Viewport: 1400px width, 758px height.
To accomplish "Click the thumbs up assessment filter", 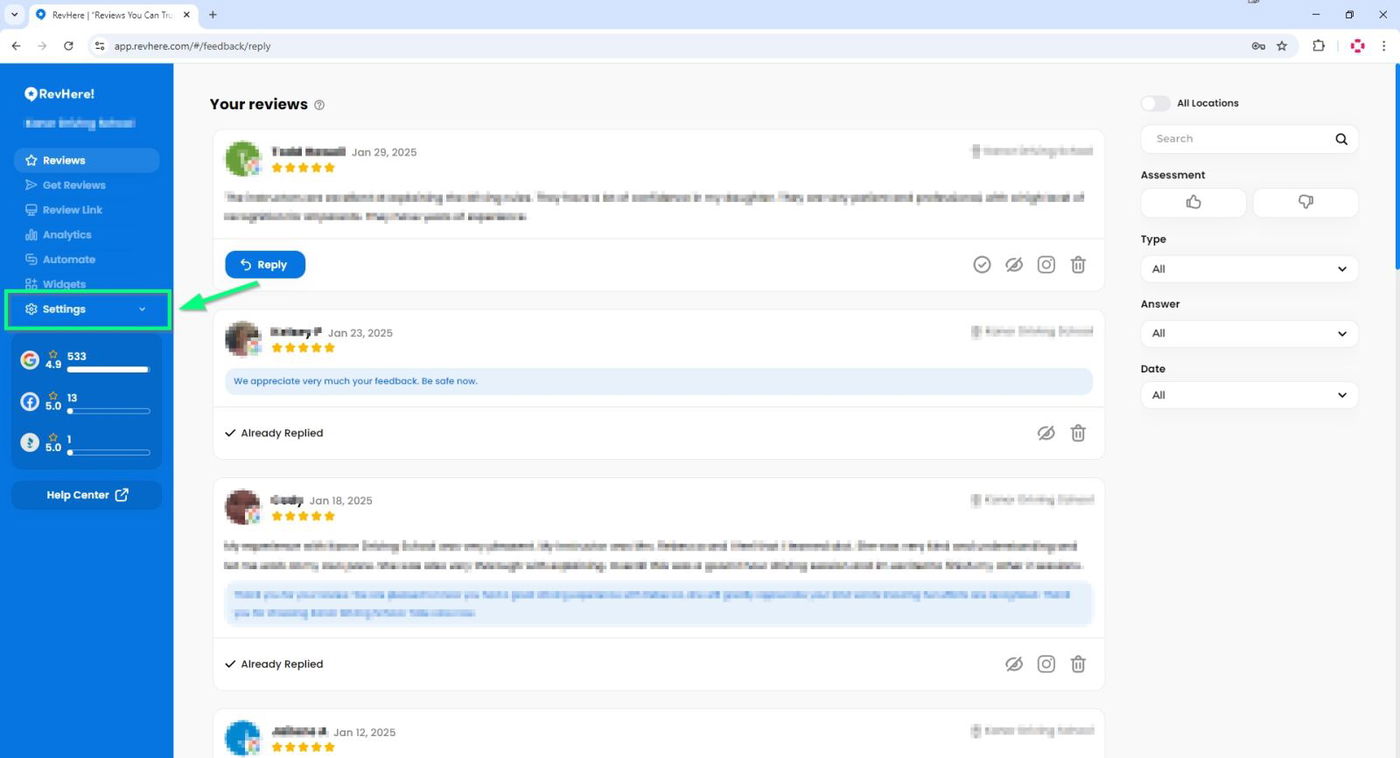I will click(x=1193, y=202).
